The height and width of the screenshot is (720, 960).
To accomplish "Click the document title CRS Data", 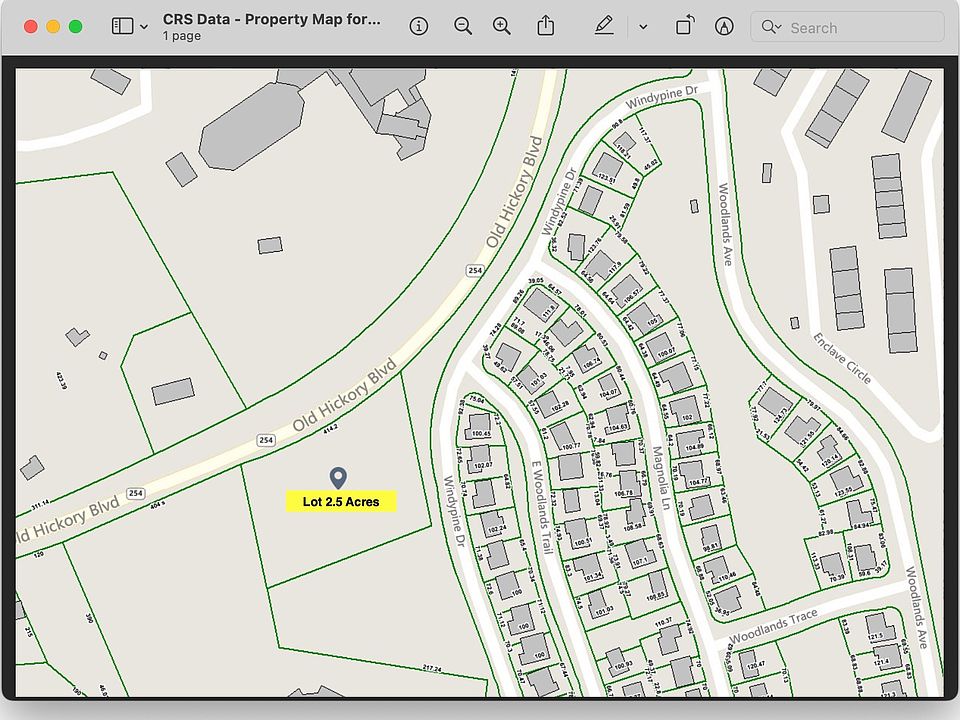I will pyautogui.click(x=272, y=19).
